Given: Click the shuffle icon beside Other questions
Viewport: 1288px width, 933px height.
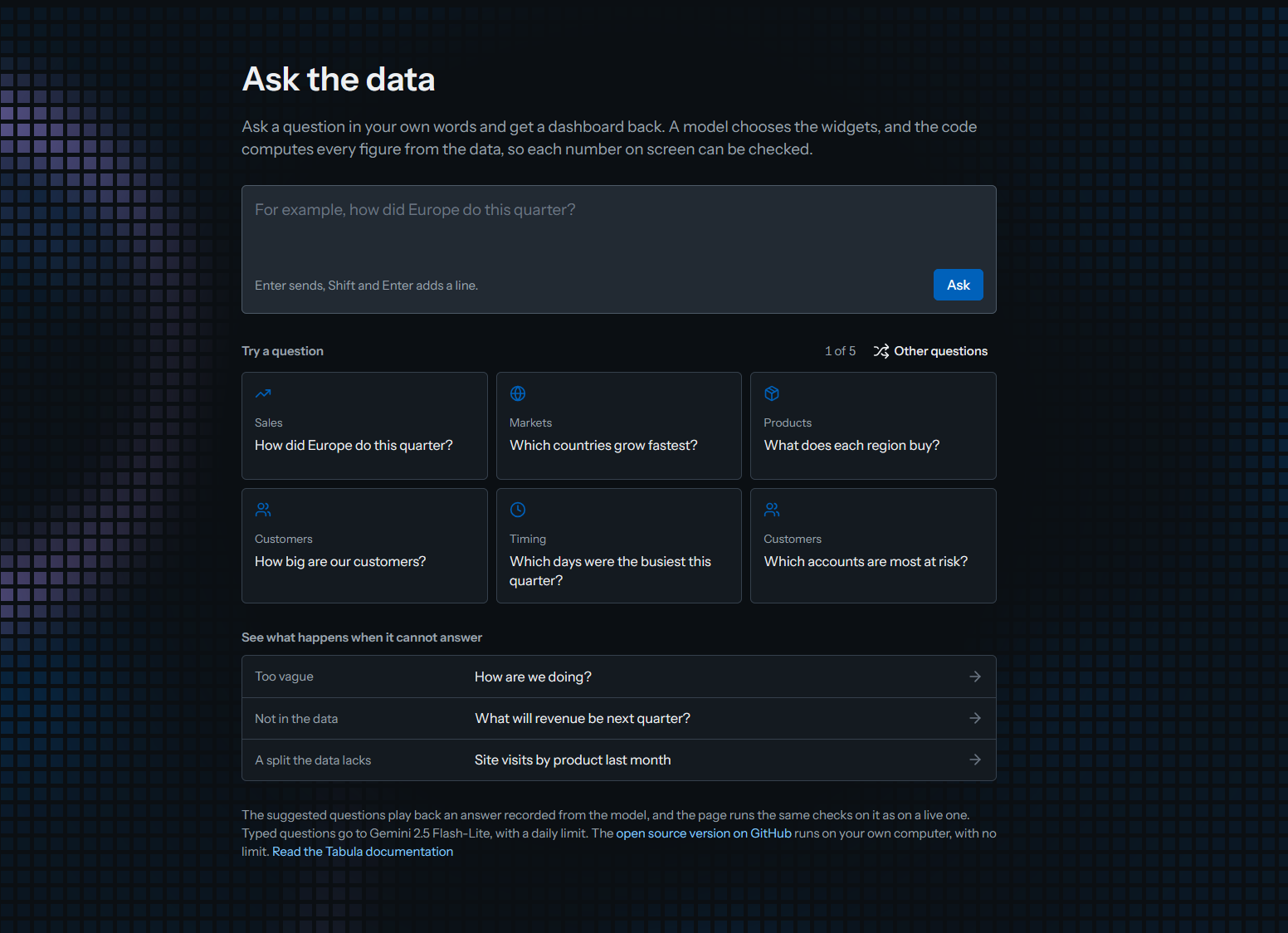Looking at the screenshot, I should tap(881, 351).
